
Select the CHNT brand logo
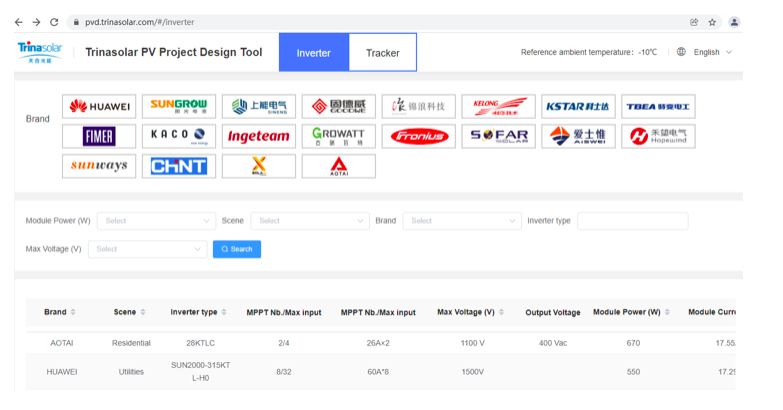pos(179,166)
